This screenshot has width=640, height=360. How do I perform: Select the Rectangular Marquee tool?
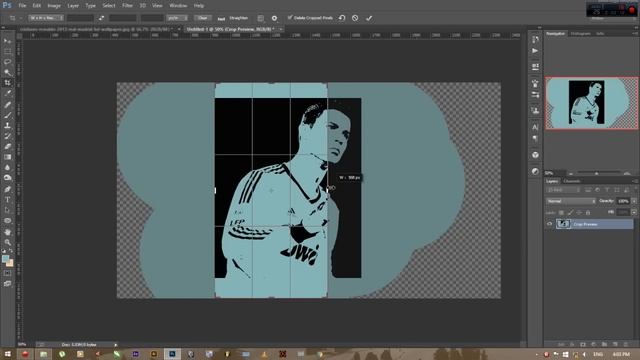pos(7,51)
